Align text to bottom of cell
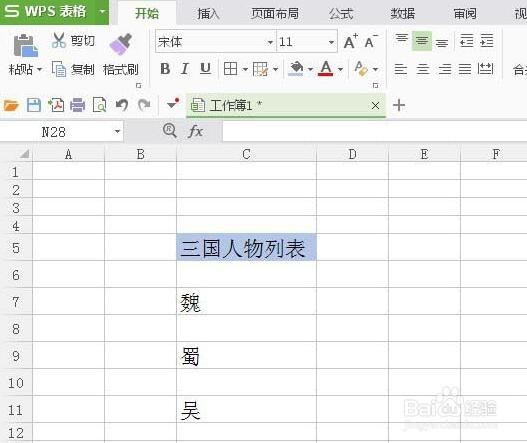This screenshot has height=443, width=527. coord(442,42)
